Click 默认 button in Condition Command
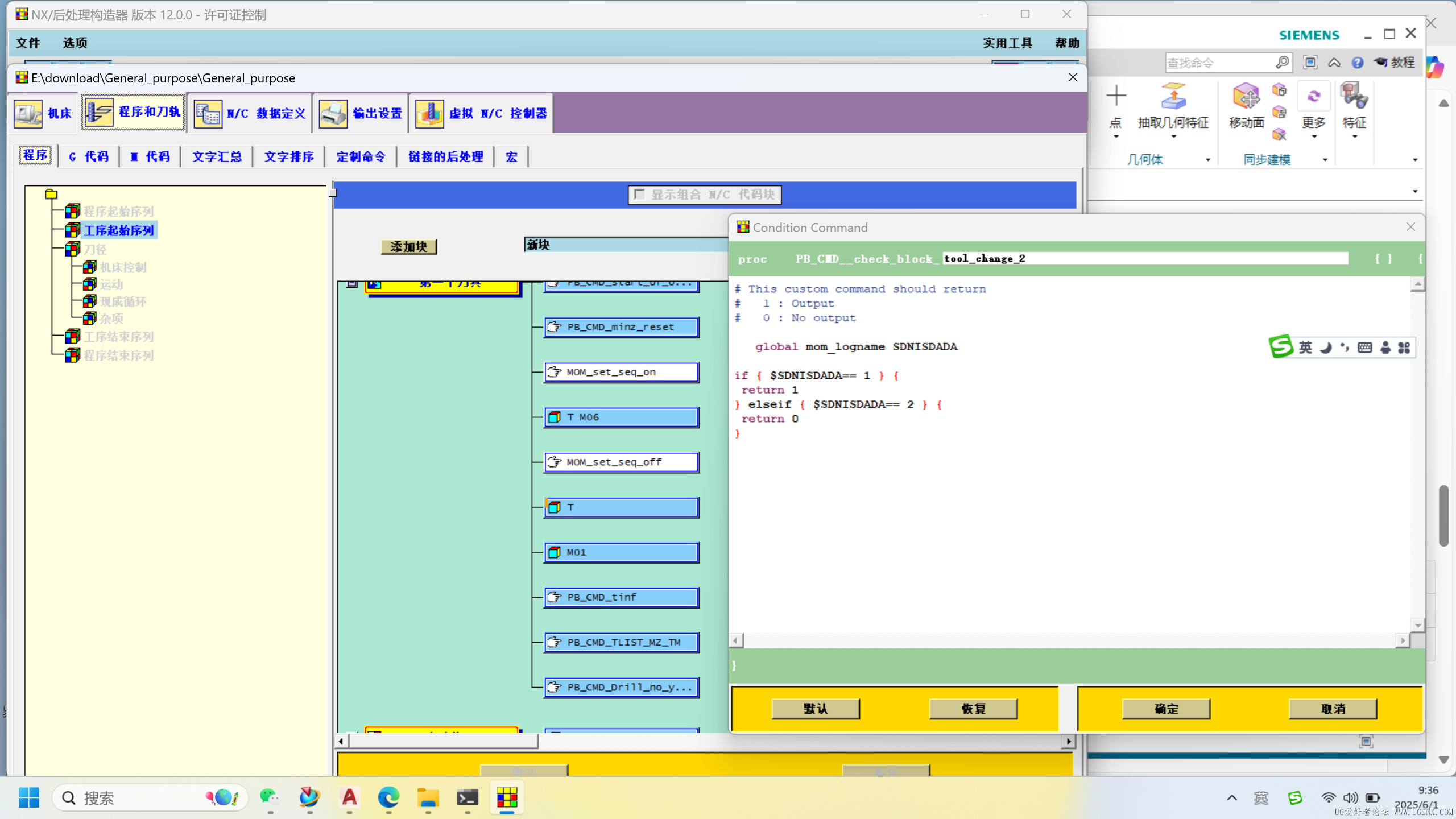The height and width of the screenshot is (819, 1456). [816, 709]
